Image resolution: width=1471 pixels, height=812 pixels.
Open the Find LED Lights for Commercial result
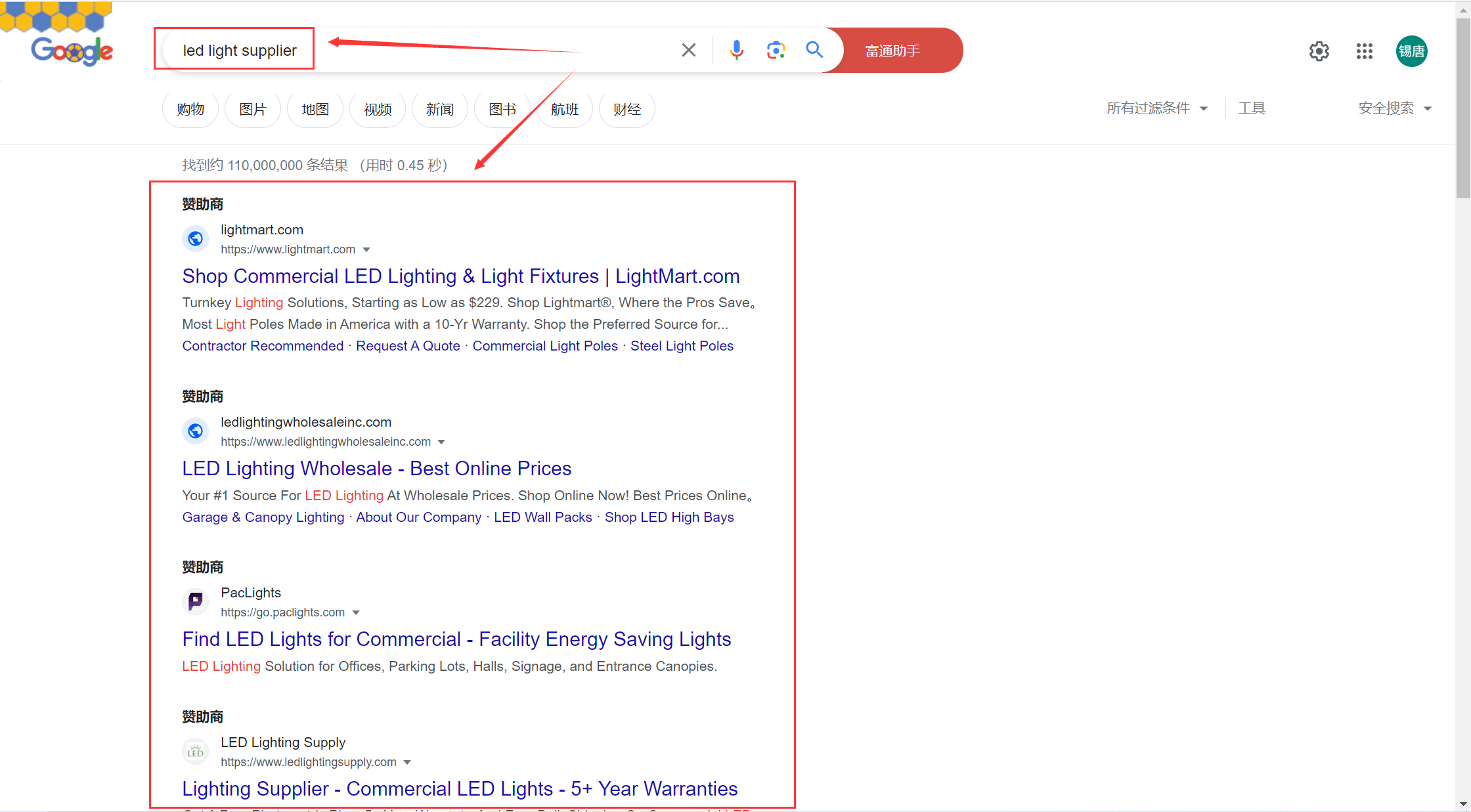click(456, 639)
